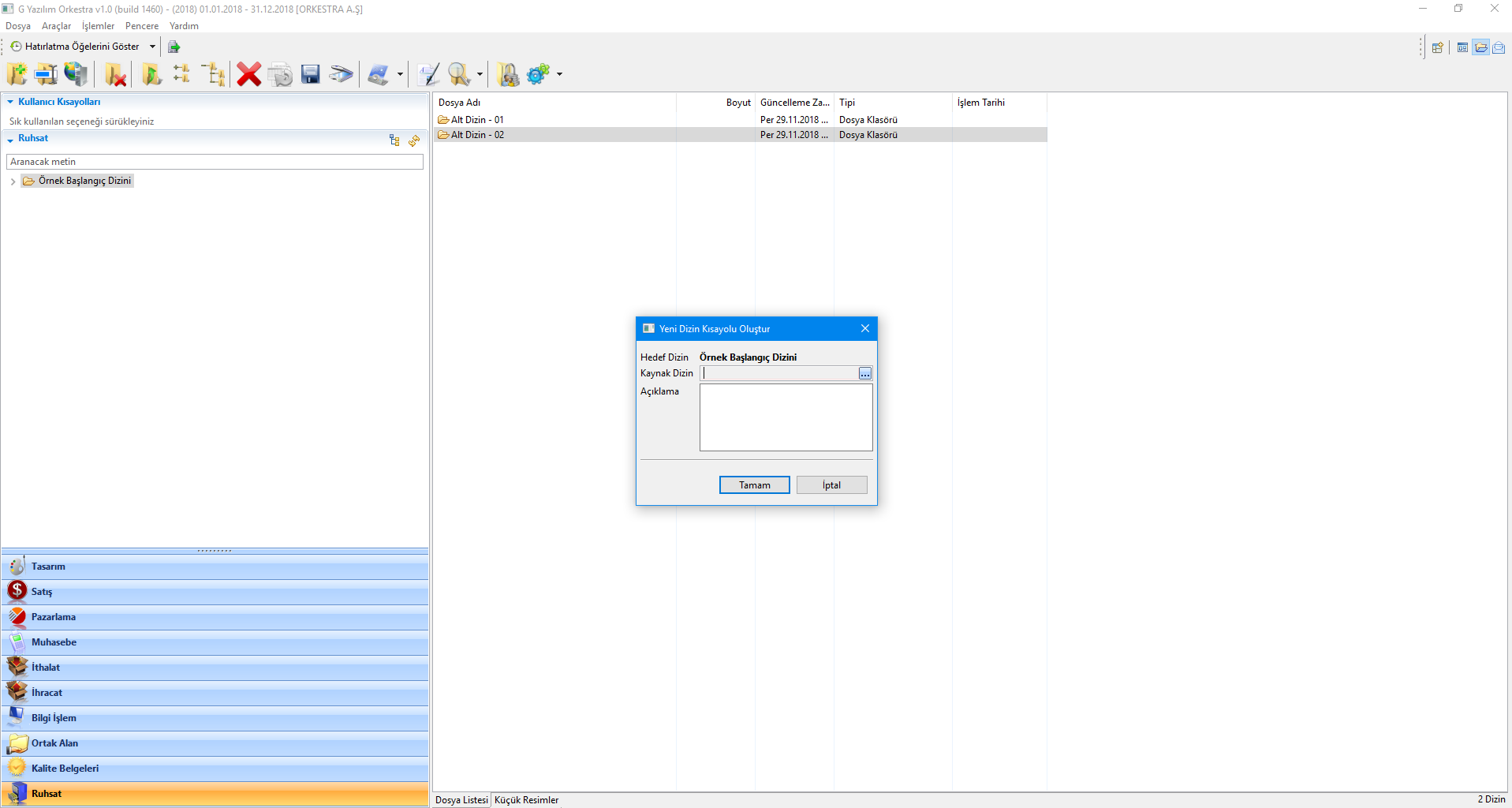1512x808 pixels.
Task: Open dropdown arrow next to gear settings icon
Action: click(560, 74)
